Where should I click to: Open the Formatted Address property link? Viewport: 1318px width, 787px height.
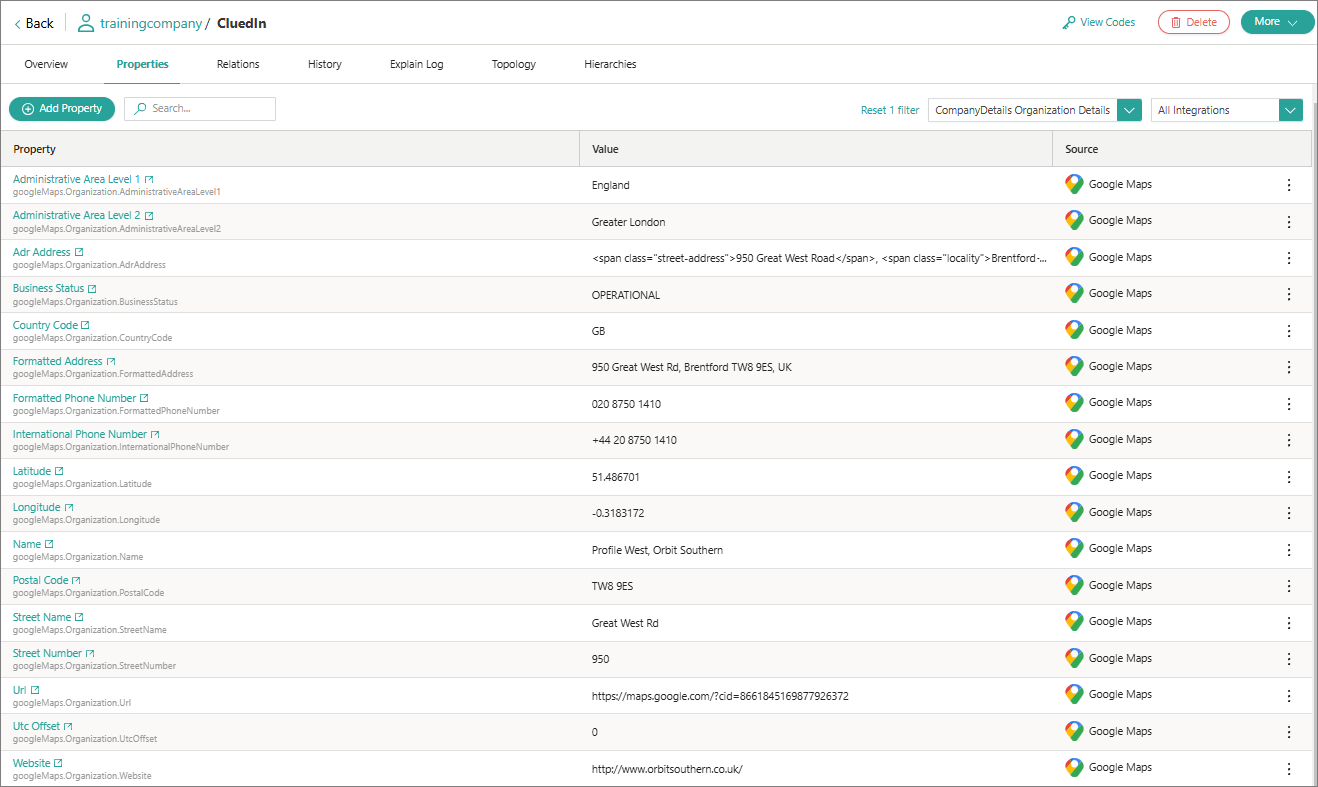pos(58,361)
